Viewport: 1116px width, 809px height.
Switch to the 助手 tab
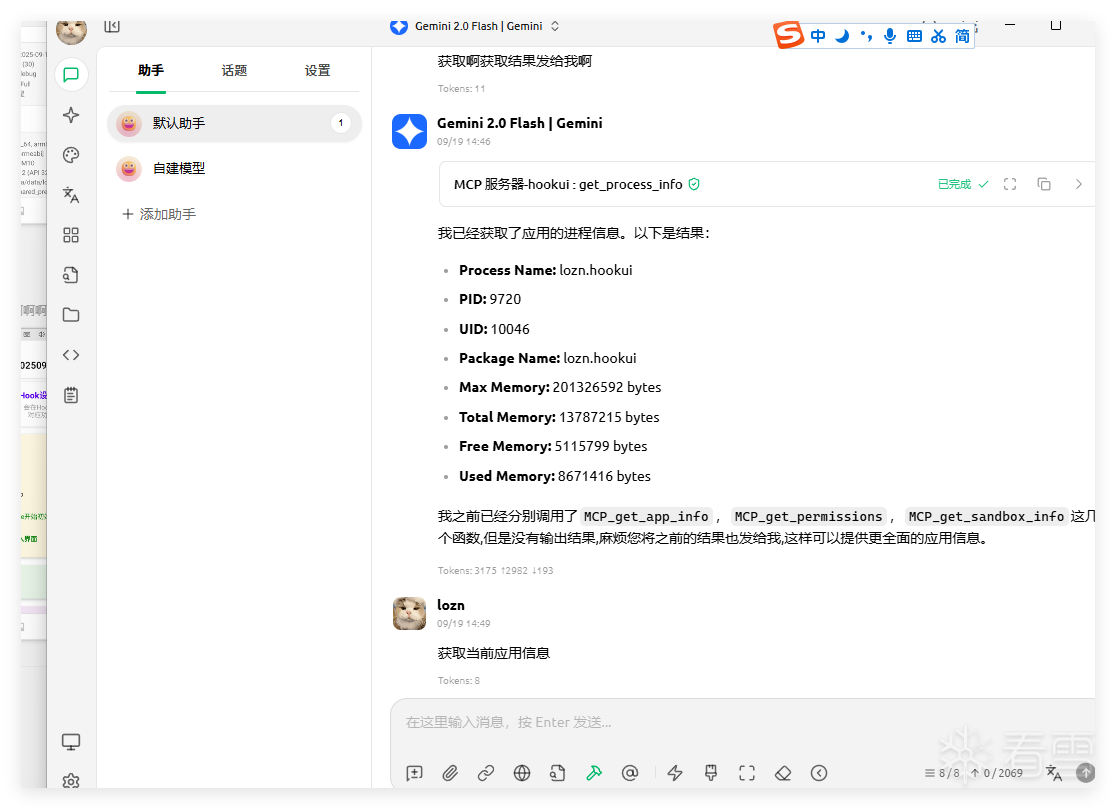pos(151,70)
